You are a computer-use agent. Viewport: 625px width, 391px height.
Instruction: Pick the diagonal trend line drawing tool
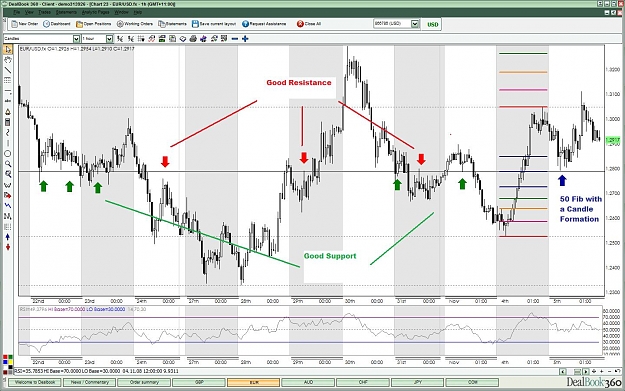pos(8,70)
